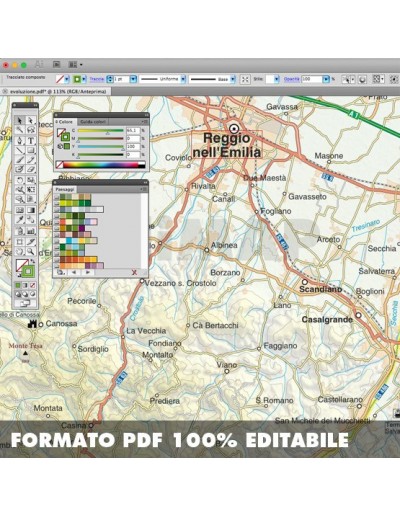Choose the Mesh tool
The image size is (400, 517).
coord(20,210)
